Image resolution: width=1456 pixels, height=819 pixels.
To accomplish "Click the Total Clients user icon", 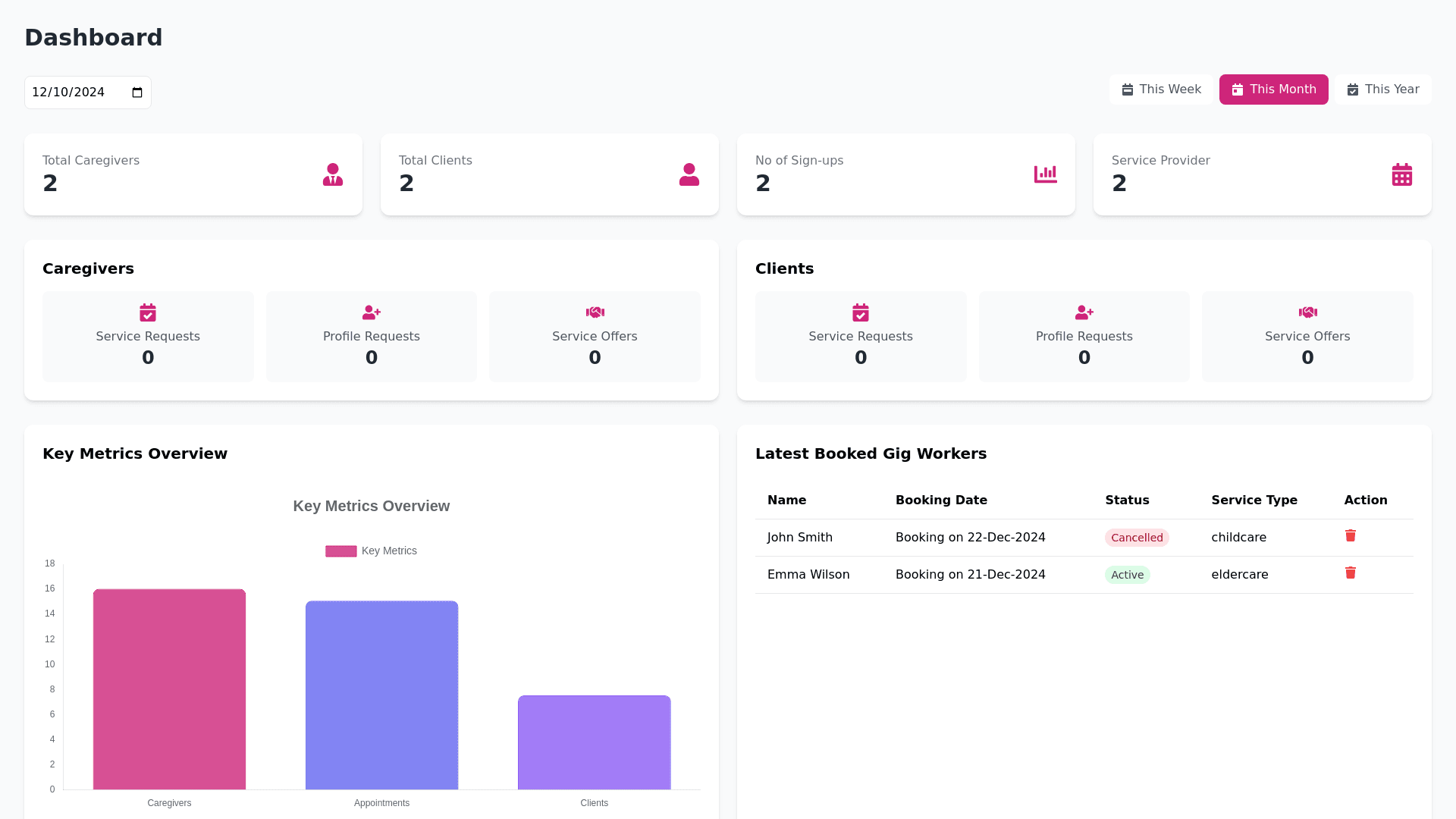I will pos(689,174).
